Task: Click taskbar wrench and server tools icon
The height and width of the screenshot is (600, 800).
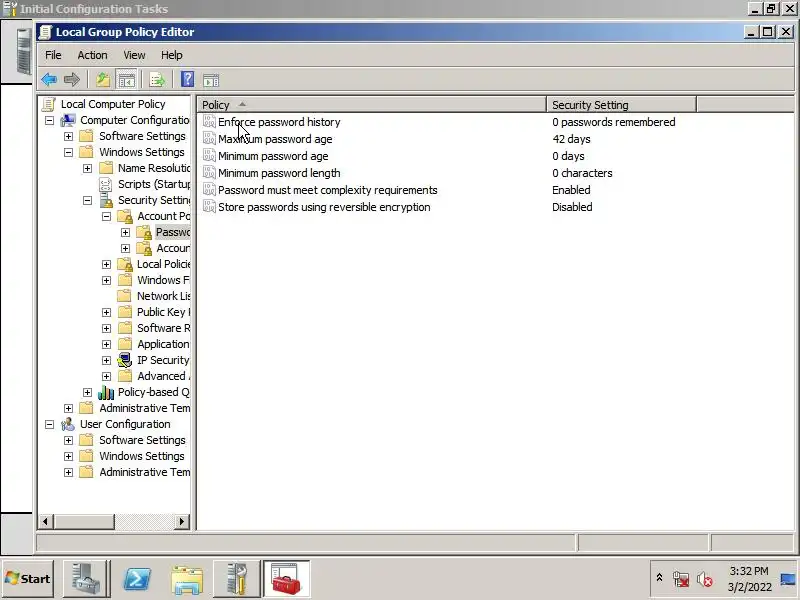Action: click(x=237, y=579)
